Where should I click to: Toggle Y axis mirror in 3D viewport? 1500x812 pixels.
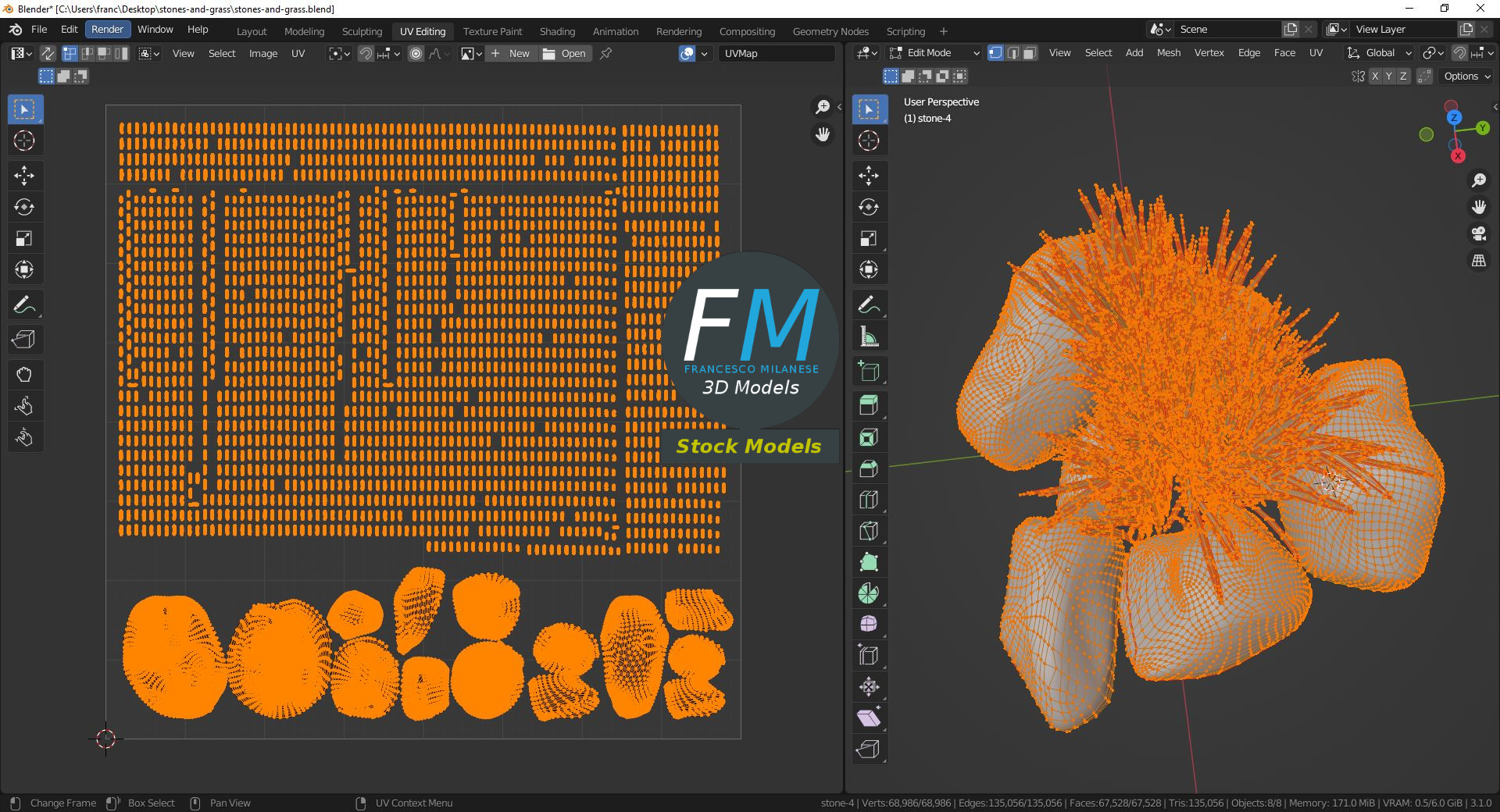pyautogui.click(x=1389, y=76)
